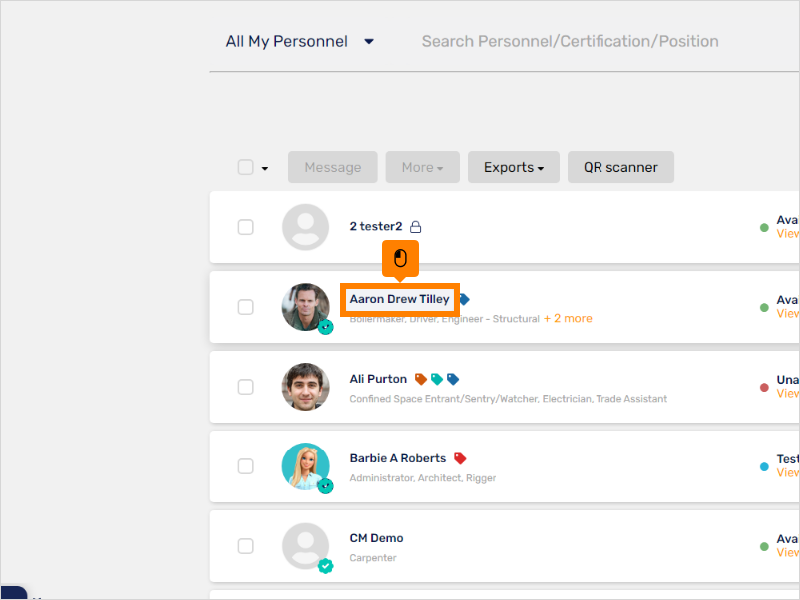
Task: Expand the + 2 more positions for Aaron Drew Tilley
Action: click(x=569, y=317)
